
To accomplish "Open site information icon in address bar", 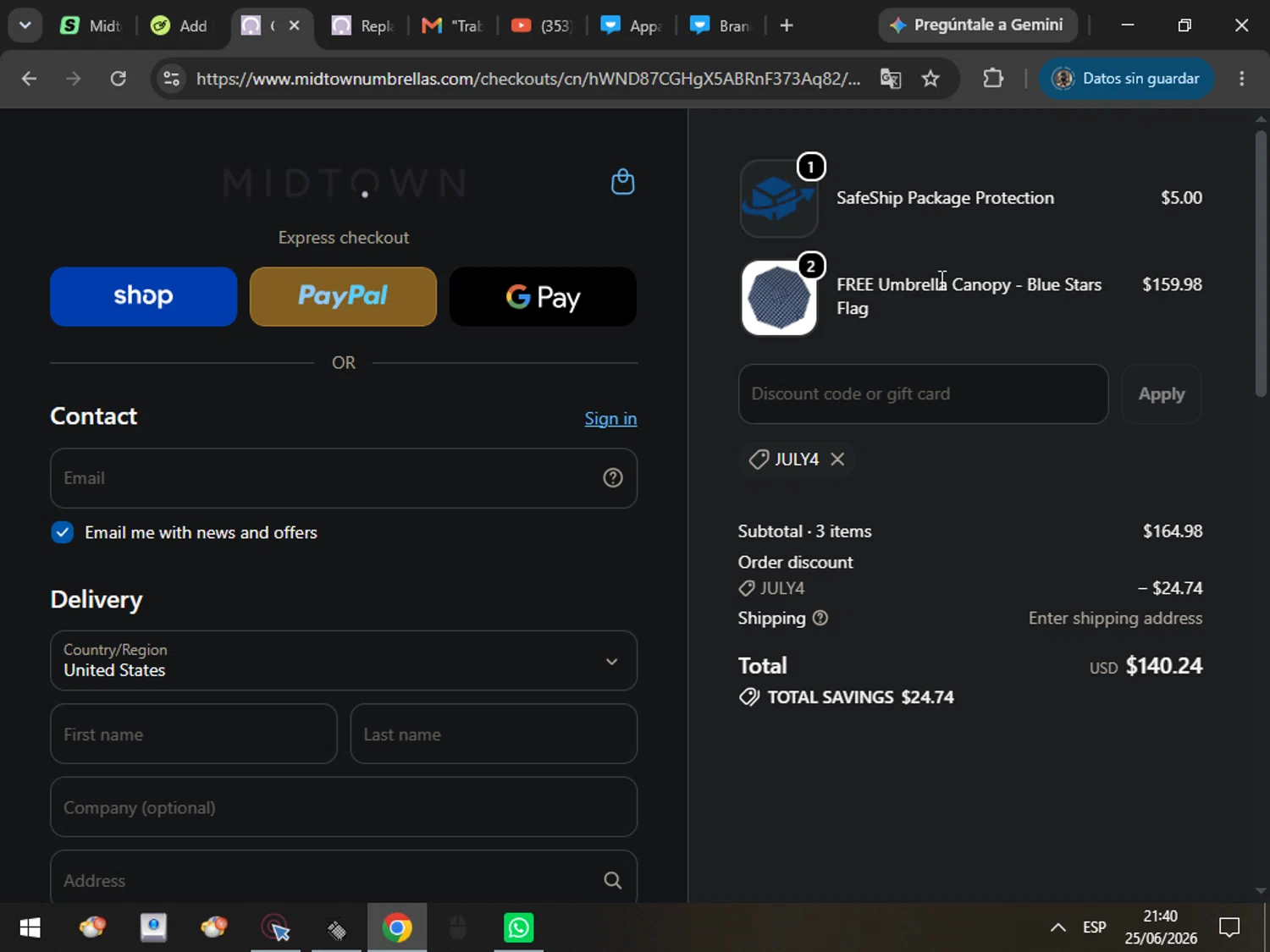I will (171, 79).
